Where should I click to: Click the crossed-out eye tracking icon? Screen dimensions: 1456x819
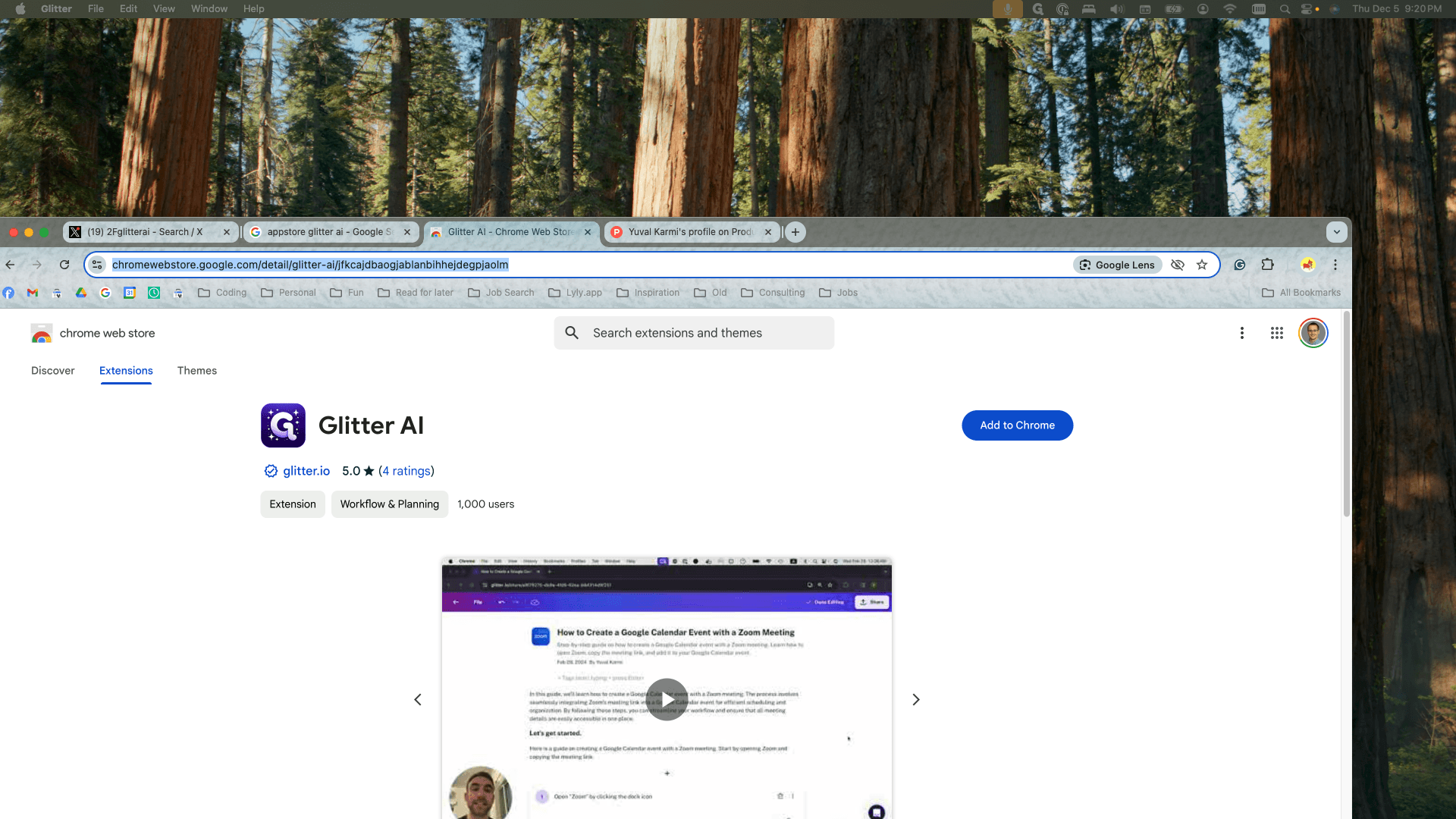point(1178,265)
